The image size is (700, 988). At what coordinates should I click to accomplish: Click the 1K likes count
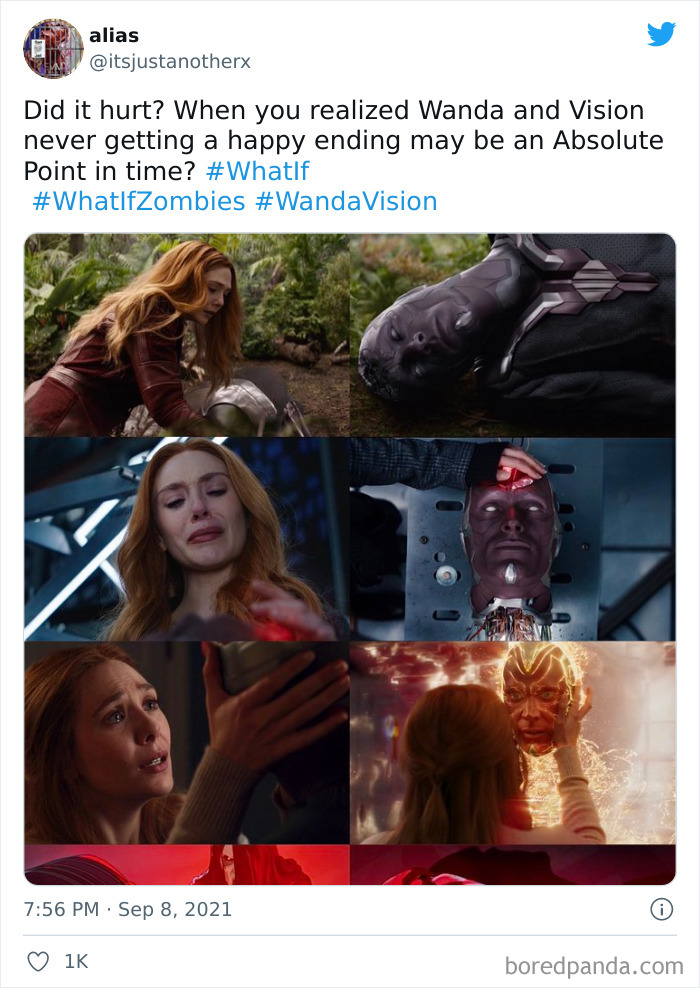pyautogui.click(x=76, y=962)
